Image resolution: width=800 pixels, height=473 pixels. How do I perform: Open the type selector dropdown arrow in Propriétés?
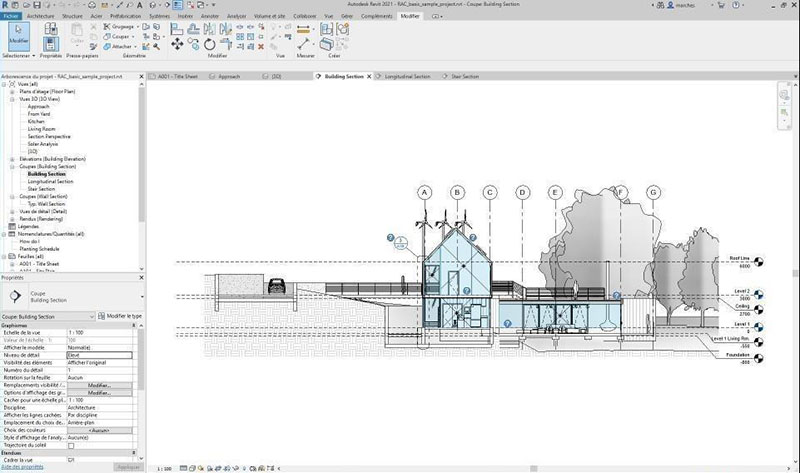pos(142,296)
